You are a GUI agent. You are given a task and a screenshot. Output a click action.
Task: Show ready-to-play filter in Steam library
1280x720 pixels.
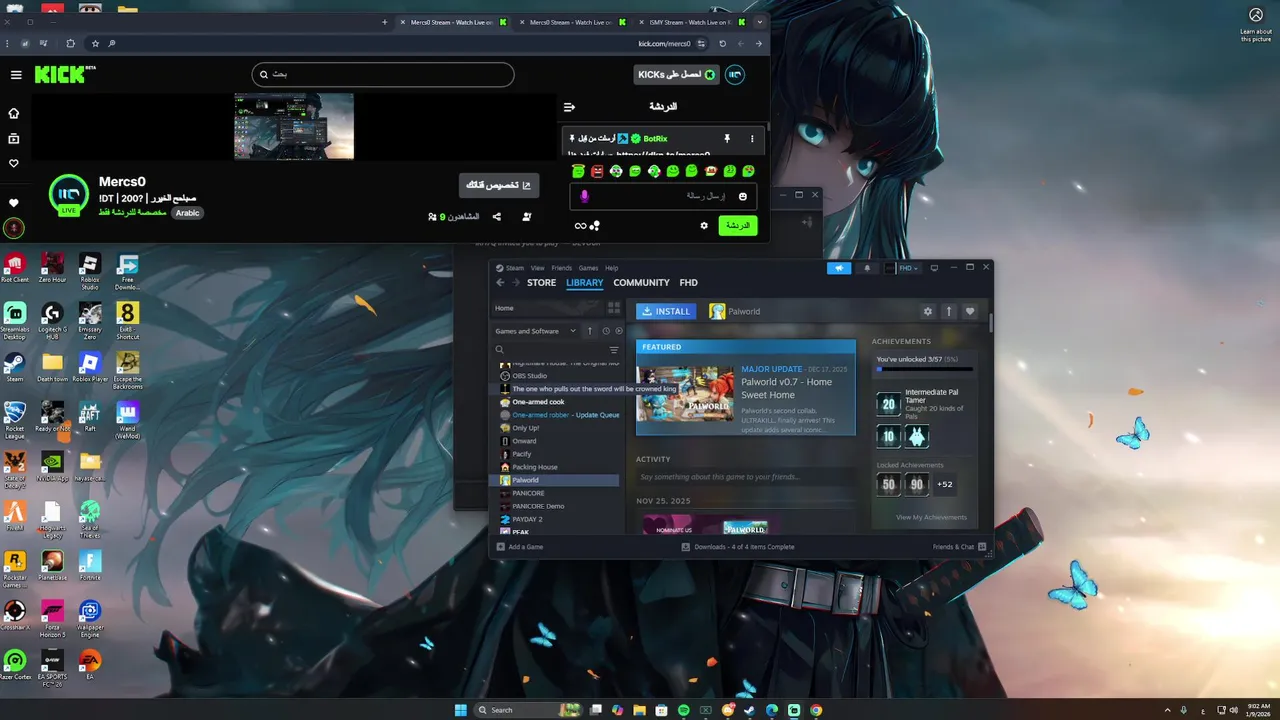tap(619, 331)
